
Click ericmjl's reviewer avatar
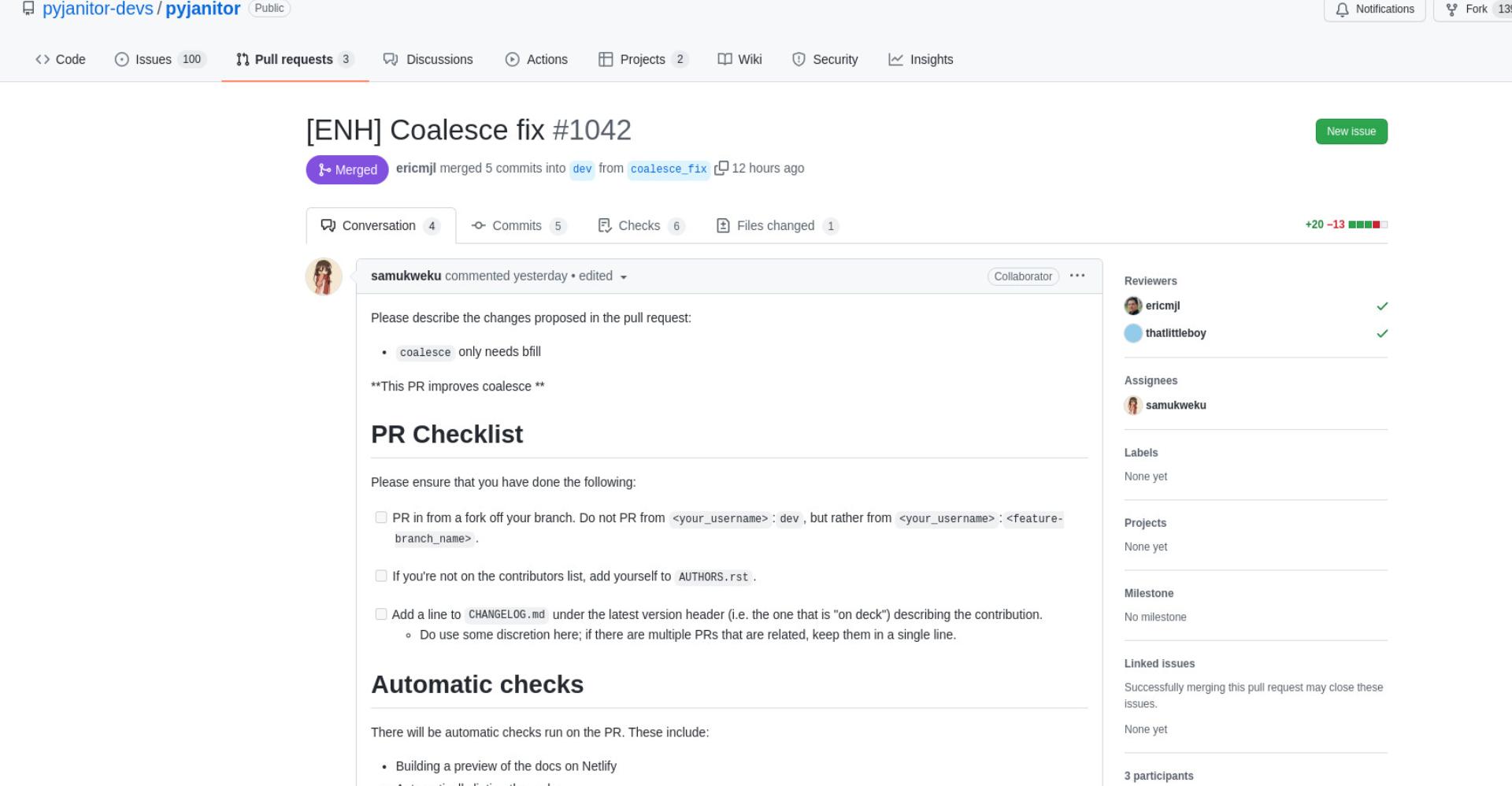[x=1133, y=306]
